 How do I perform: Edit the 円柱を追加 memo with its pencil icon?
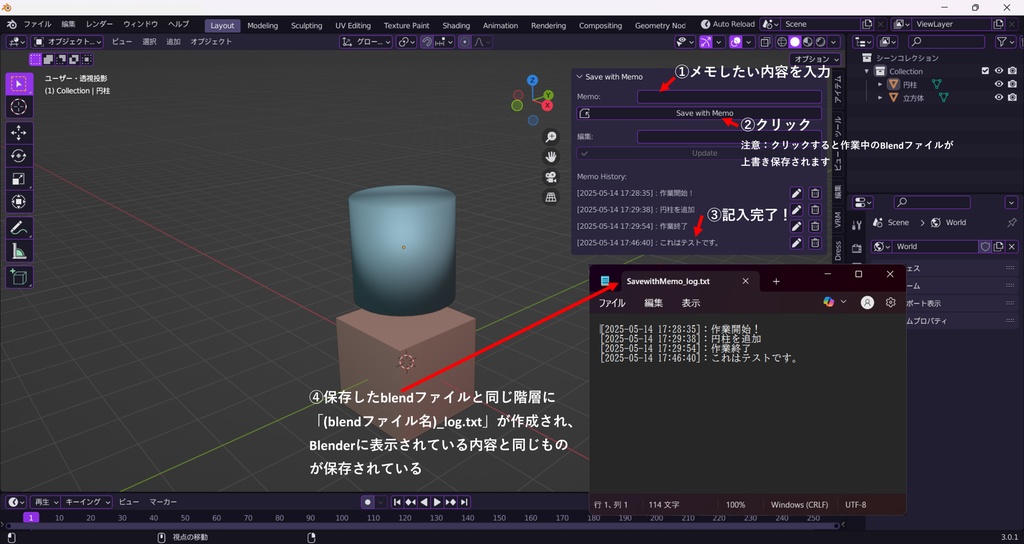click(796, 210)
